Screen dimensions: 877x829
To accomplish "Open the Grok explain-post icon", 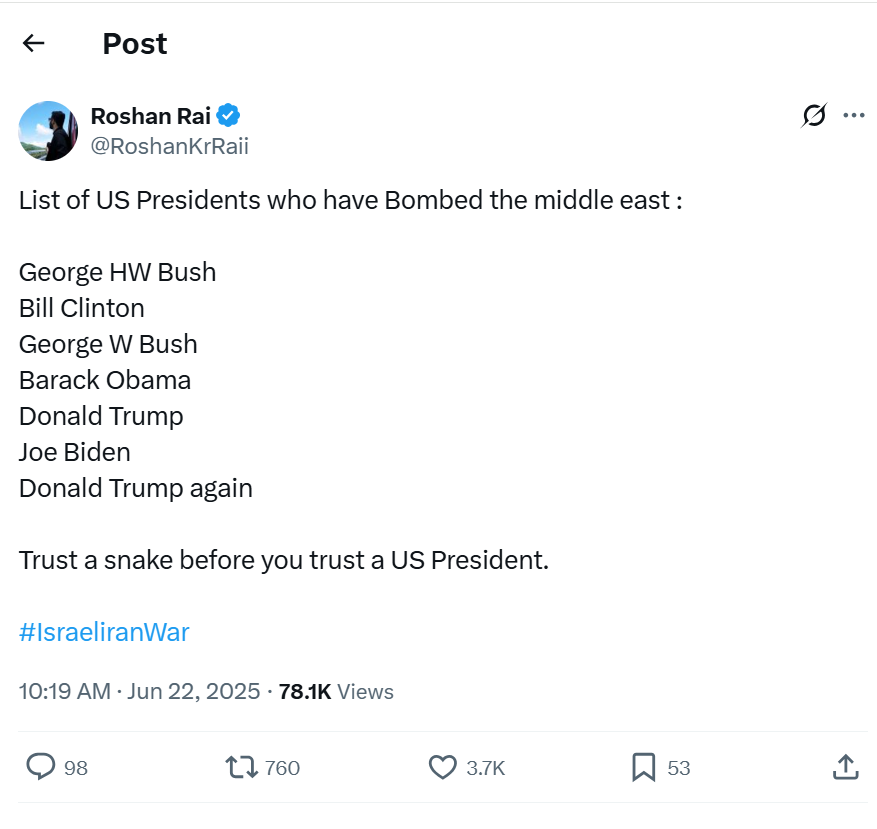I will coord(814,116).
